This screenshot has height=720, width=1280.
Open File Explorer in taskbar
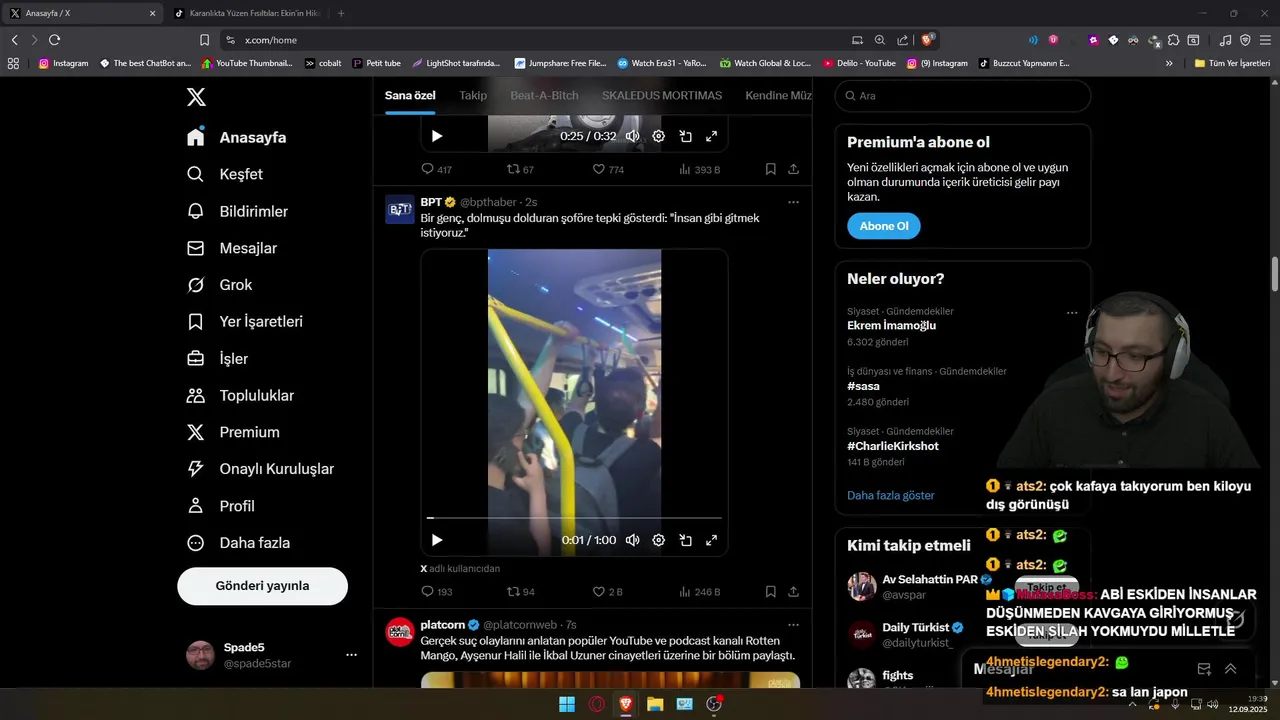(x=655, y=704)
